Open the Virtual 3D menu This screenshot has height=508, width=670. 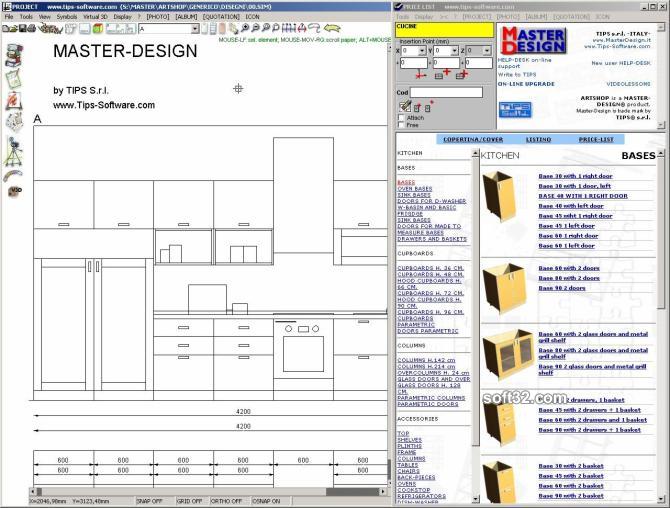tap(95, 17)
